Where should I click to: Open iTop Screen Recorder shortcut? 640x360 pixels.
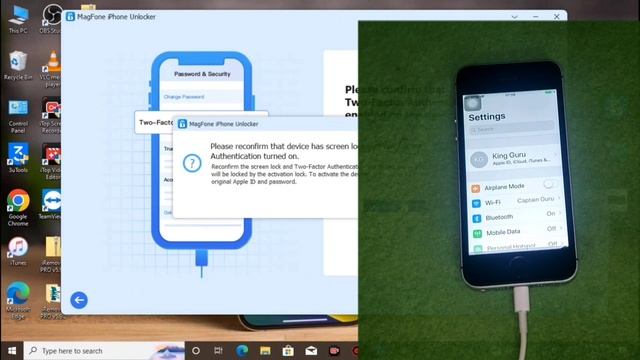point(51,116)
